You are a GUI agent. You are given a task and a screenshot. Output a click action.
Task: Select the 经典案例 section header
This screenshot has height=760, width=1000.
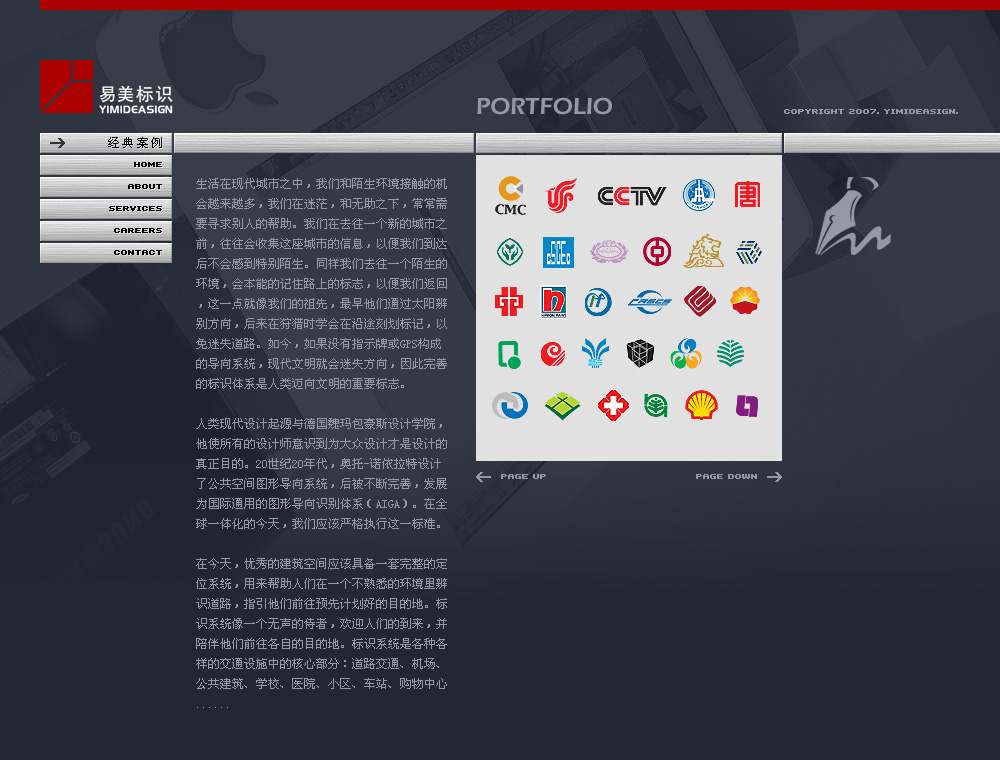tap(106, 143)
